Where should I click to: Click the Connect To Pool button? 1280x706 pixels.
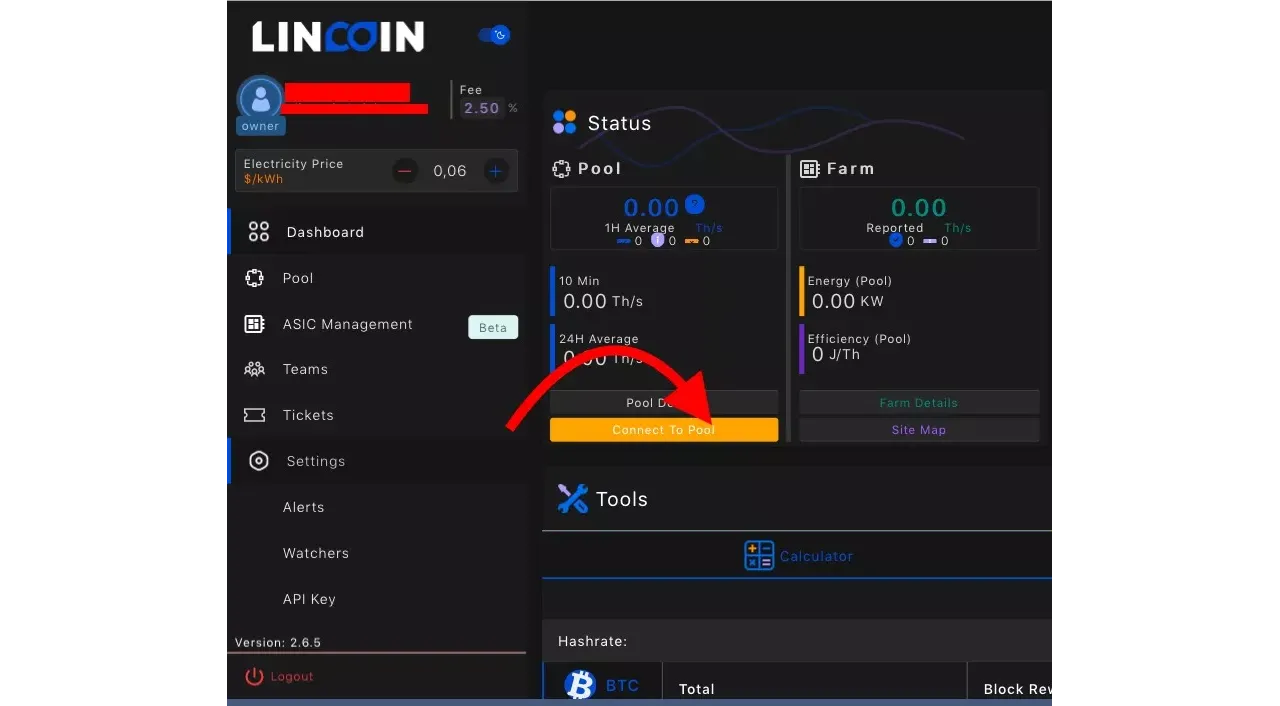coord(664,430)
